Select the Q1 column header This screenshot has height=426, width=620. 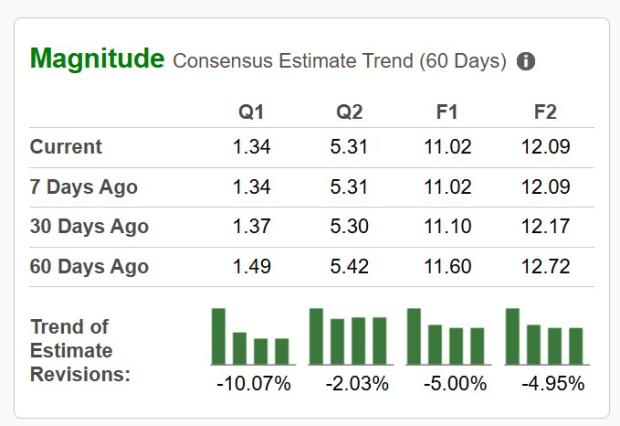tap(251, 112)
